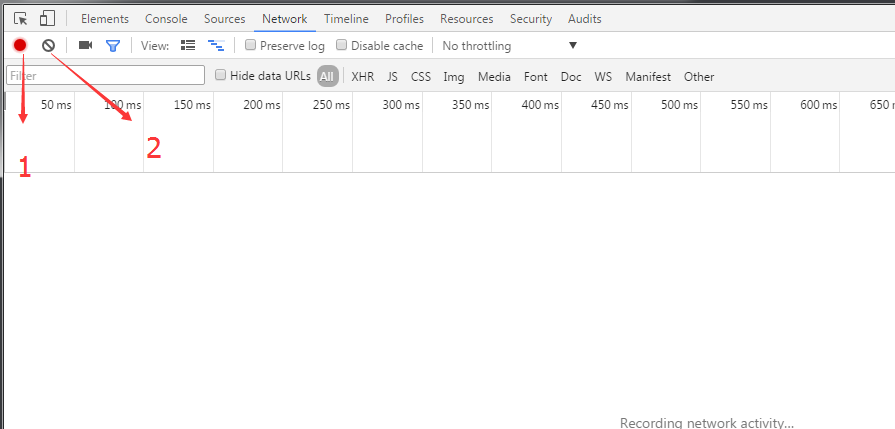Check the Disable cache checkbox
The width and height of the screenshot is (895, 429).
(x=342, y=45)
